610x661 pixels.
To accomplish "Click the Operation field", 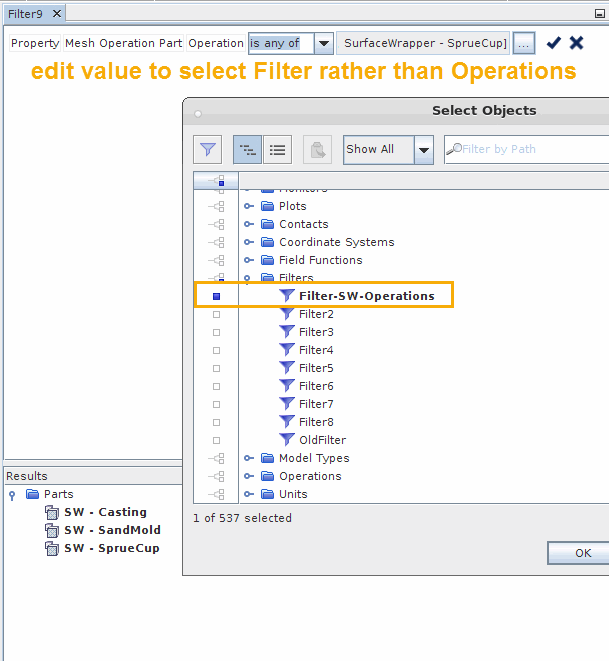I will point(216,43).
